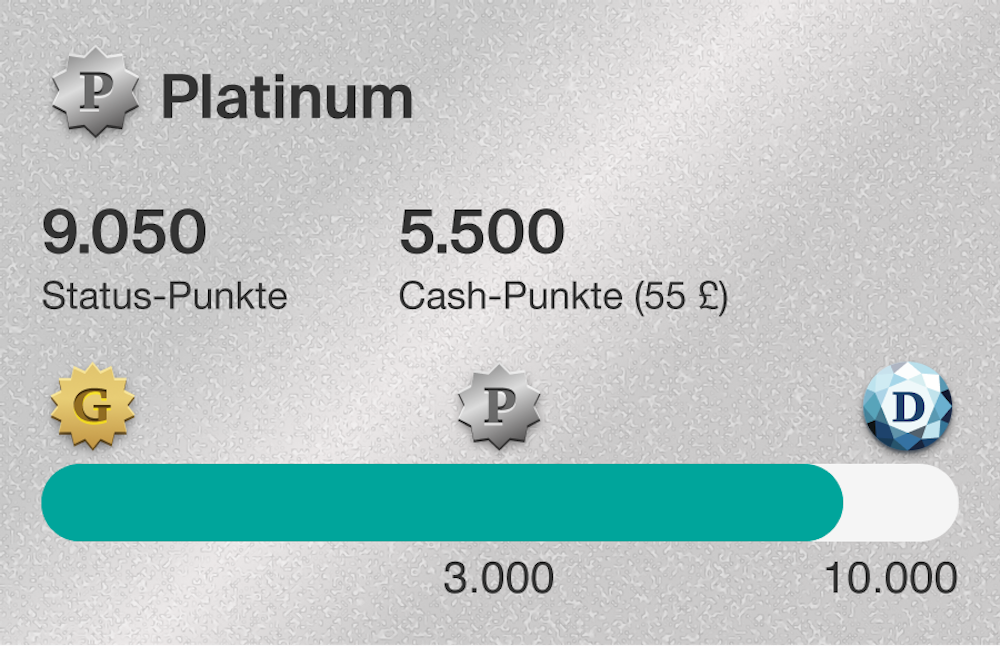Click the teal filled part of progress bar
Image resolution: width=1000 pixels, height=646 pixels.
[440, 502]
